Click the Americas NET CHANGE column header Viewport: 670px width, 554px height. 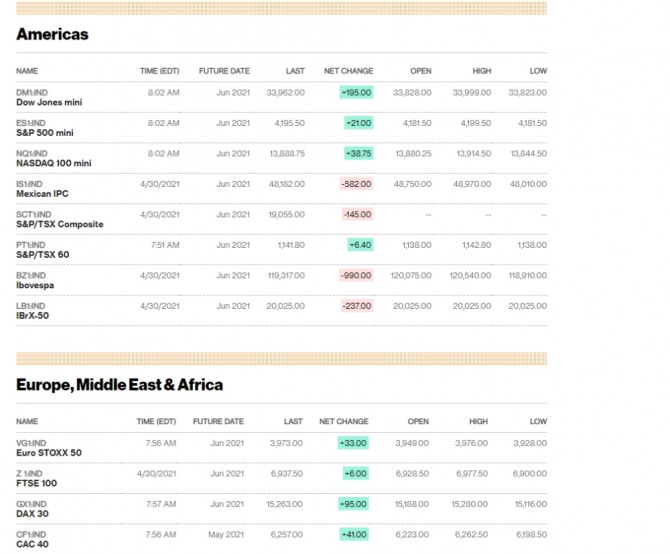pyautogui.click(x=348, y=71)
